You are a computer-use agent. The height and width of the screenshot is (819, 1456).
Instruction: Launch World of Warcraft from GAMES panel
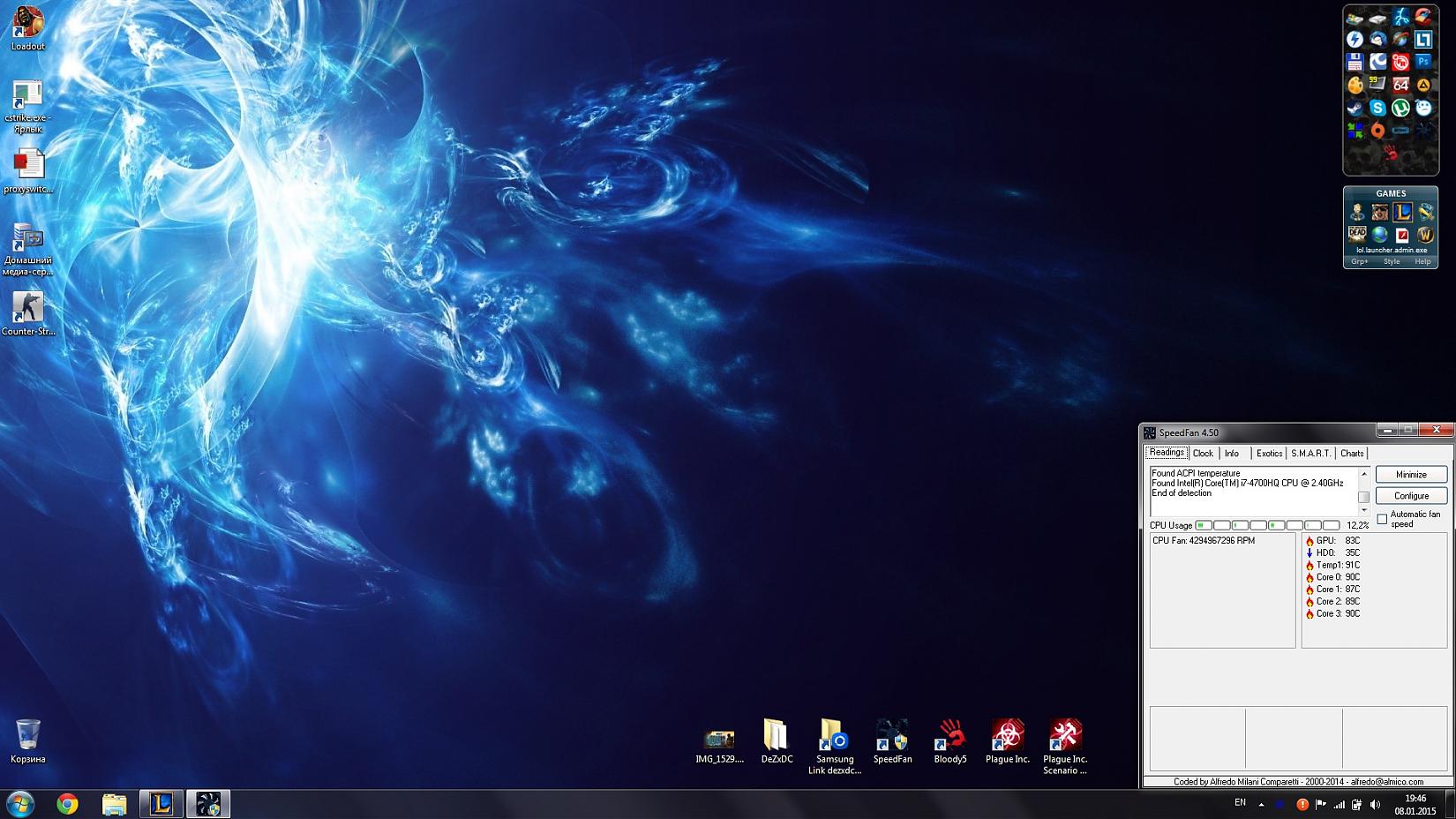[x=1424, y=235]
